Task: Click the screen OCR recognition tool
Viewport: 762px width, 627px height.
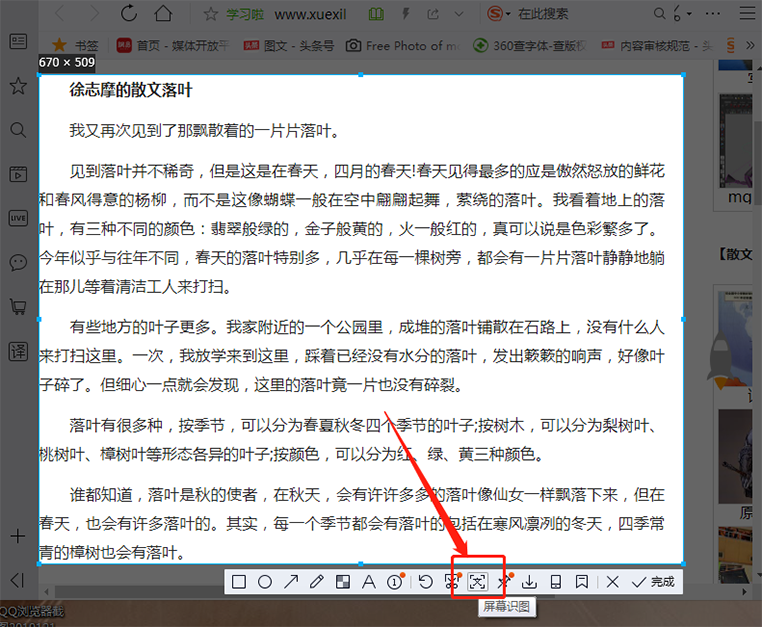Action: click(x=477, y=582)
